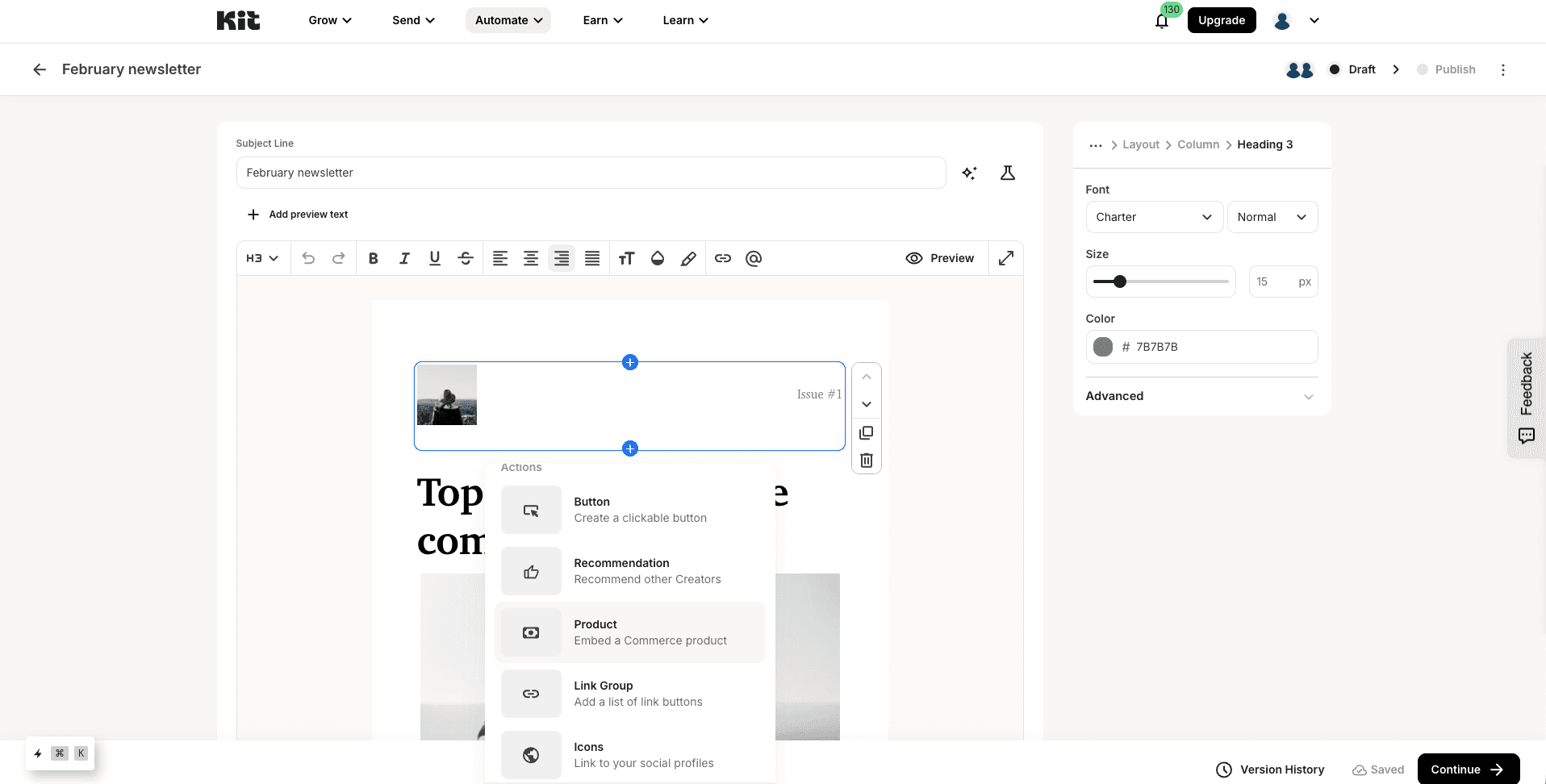This screenshot has width=1546, height=784.
Task: Insert personalization with the @ icon
Action: click(754, 258)
